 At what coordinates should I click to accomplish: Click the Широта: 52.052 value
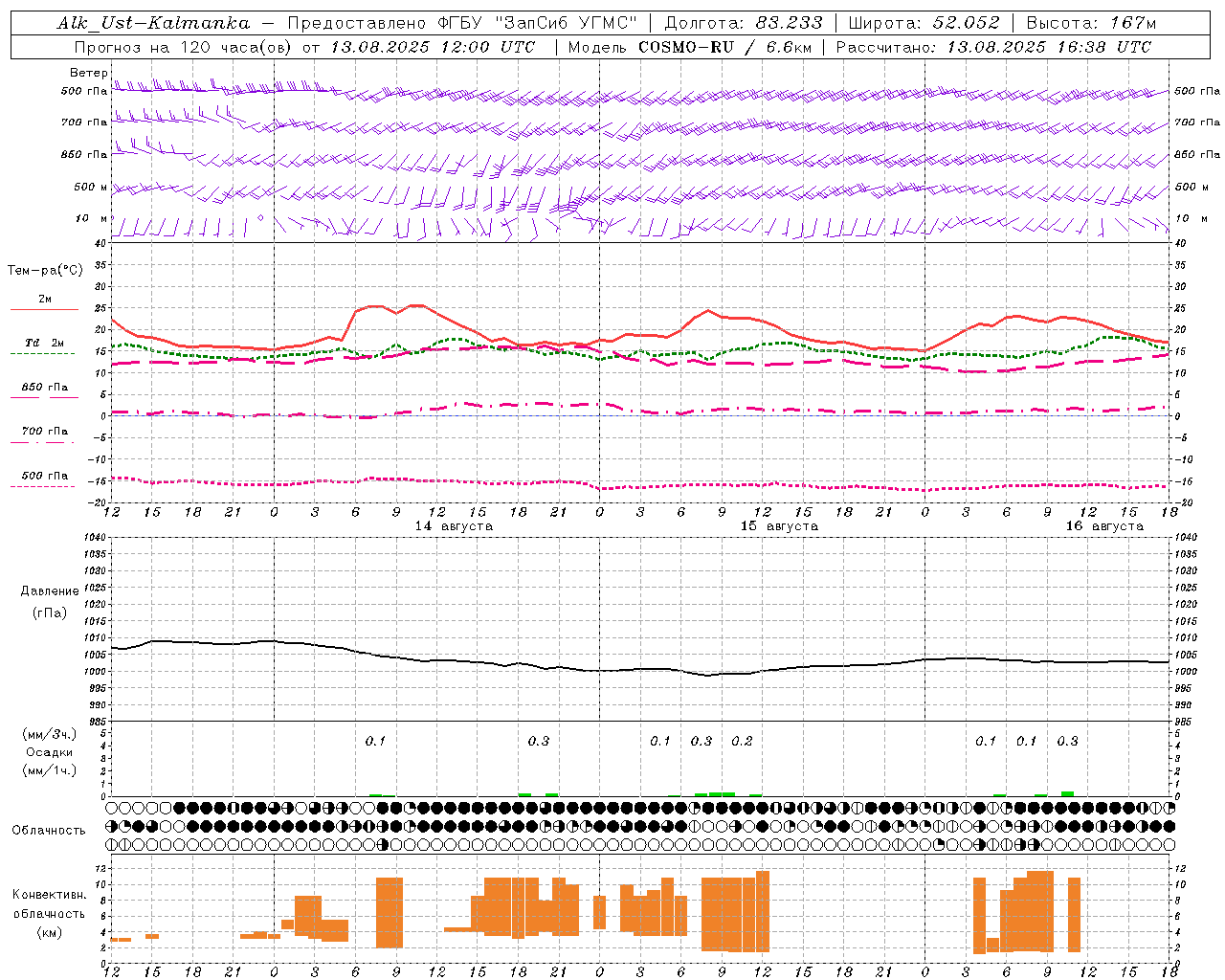924,23
